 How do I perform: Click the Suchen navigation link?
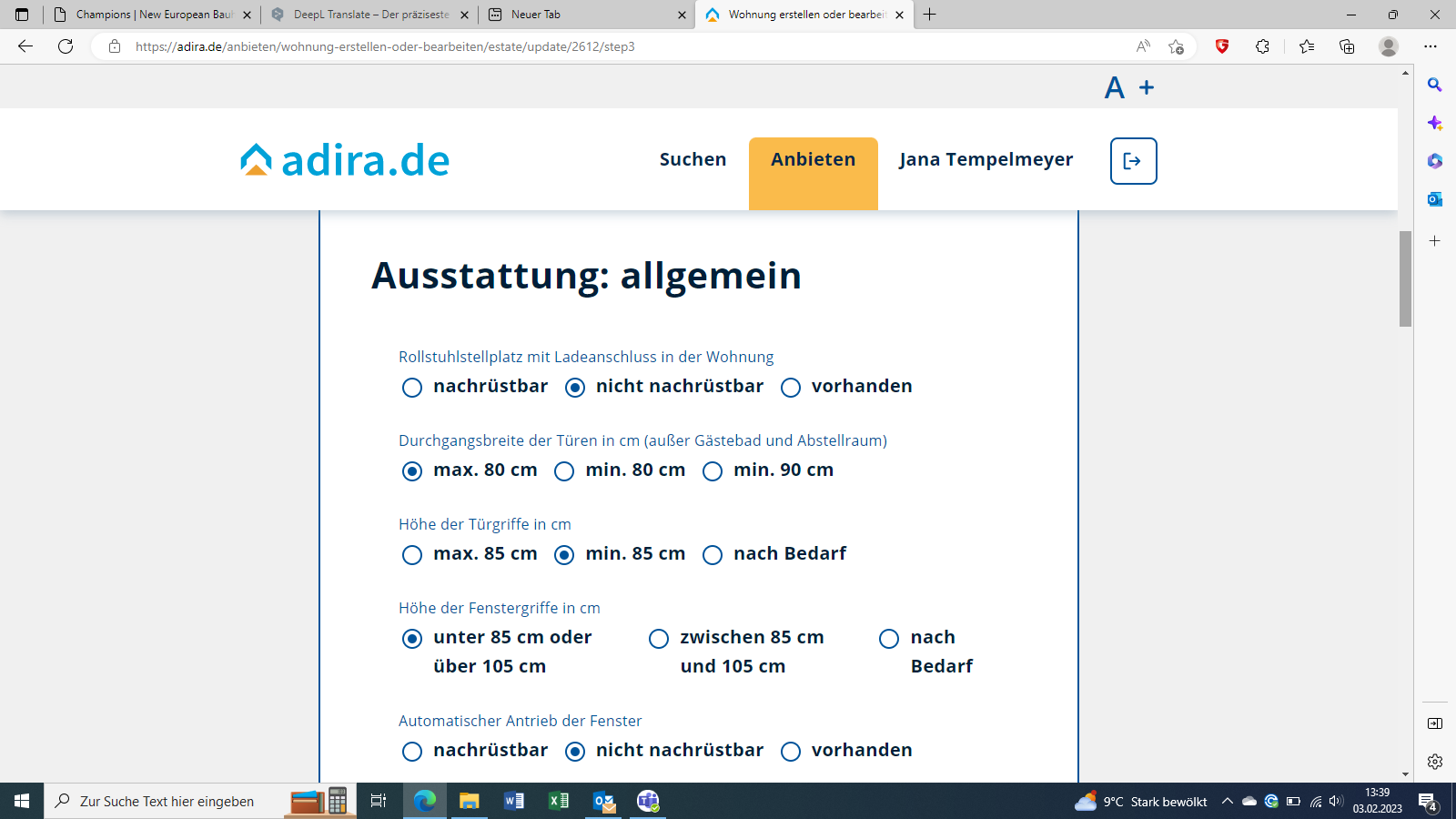tap(693, 160)
